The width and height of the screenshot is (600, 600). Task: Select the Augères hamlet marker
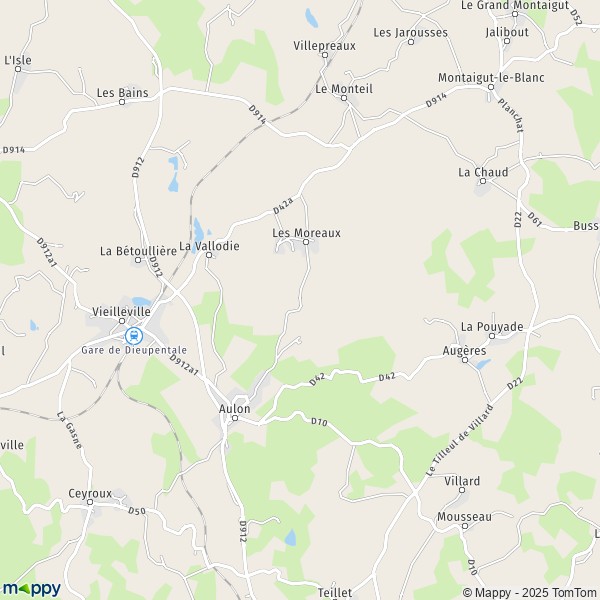(x=465, y=360)
